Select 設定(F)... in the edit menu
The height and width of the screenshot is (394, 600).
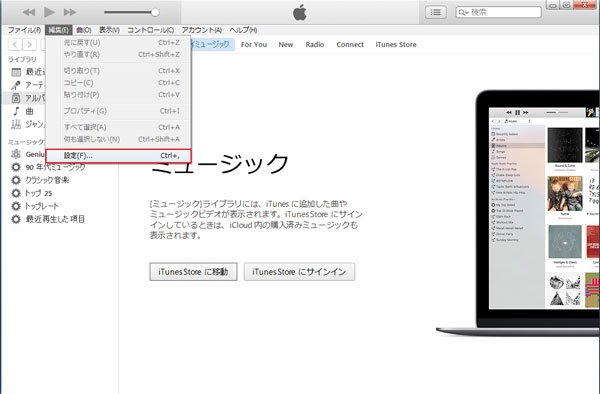click(118, 156)
